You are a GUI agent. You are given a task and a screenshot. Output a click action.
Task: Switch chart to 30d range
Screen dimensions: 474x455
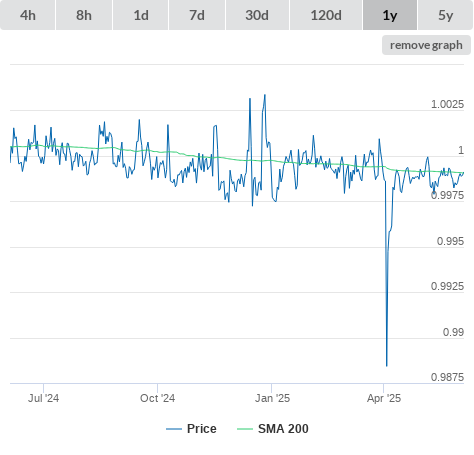pyautogui.click(x=257, y=15)
